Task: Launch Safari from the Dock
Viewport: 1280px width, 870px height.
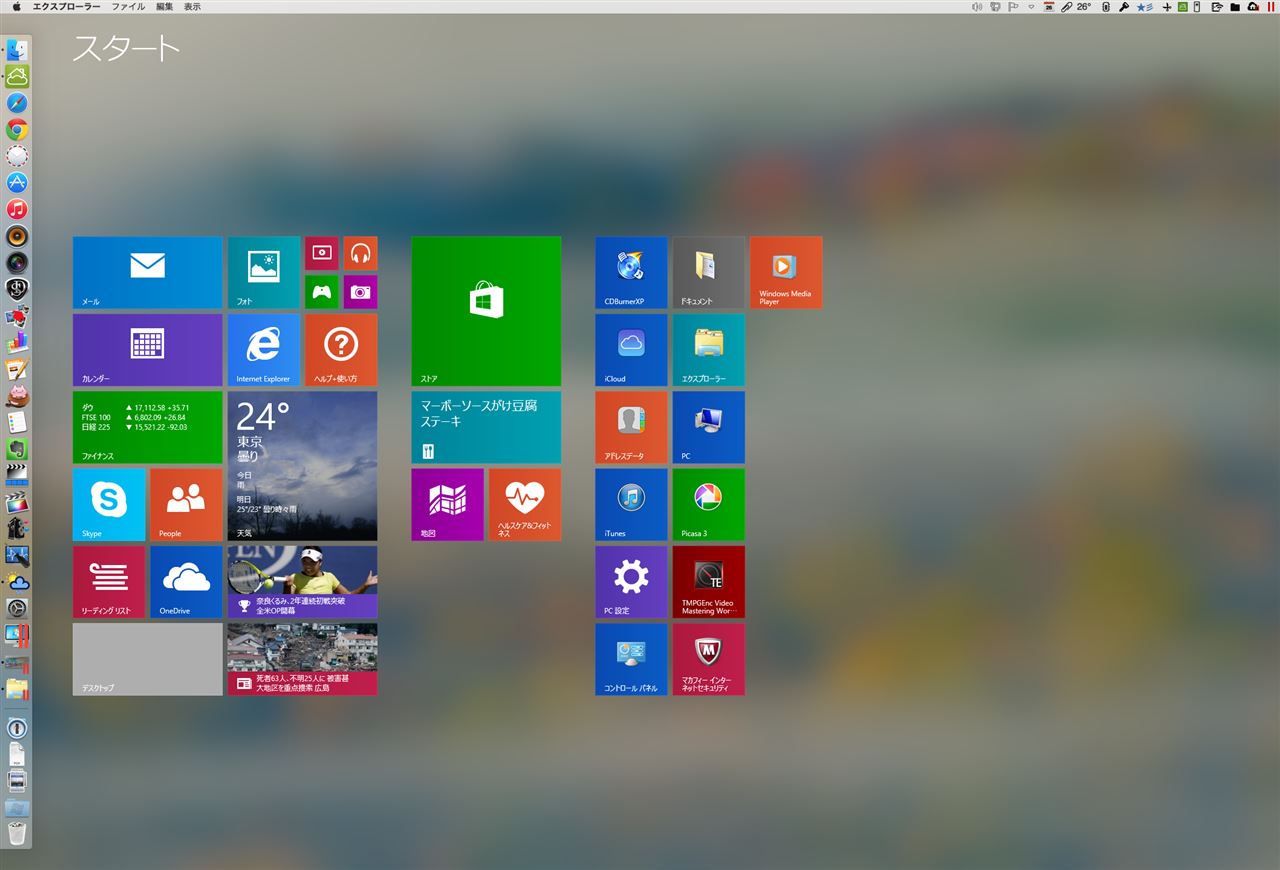Action: click(17, 103)
